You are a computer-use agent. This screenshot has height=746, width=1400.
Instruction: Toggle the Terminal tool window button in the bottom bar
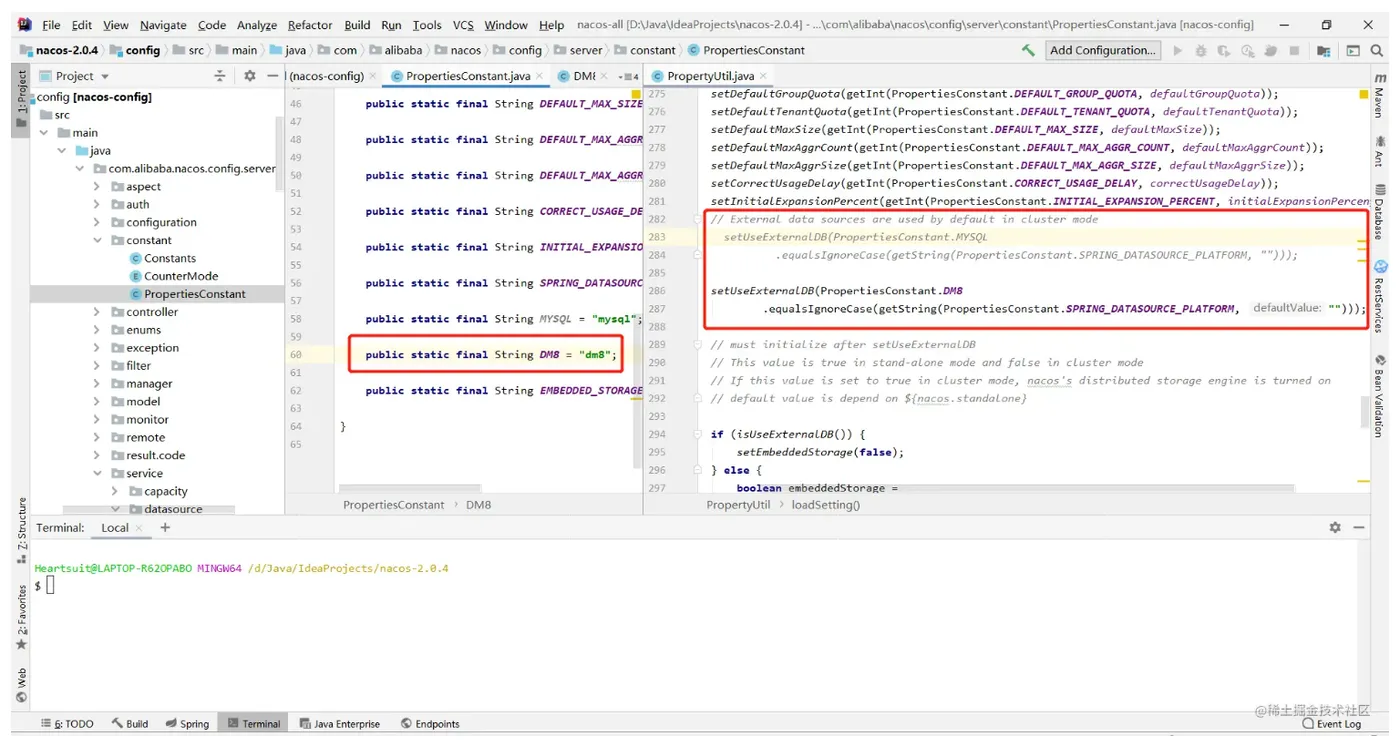coord(254,724)
